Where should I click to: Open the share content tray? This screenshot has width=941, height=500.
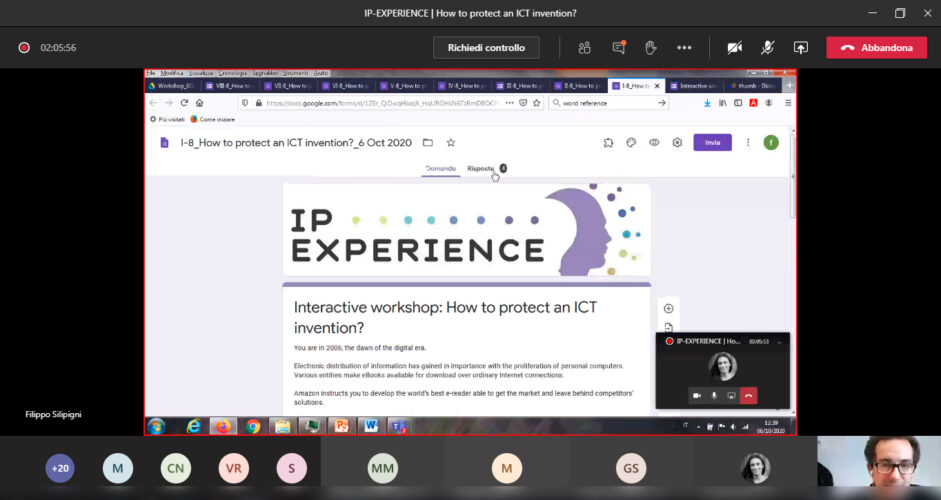click(x=801, y=48)
